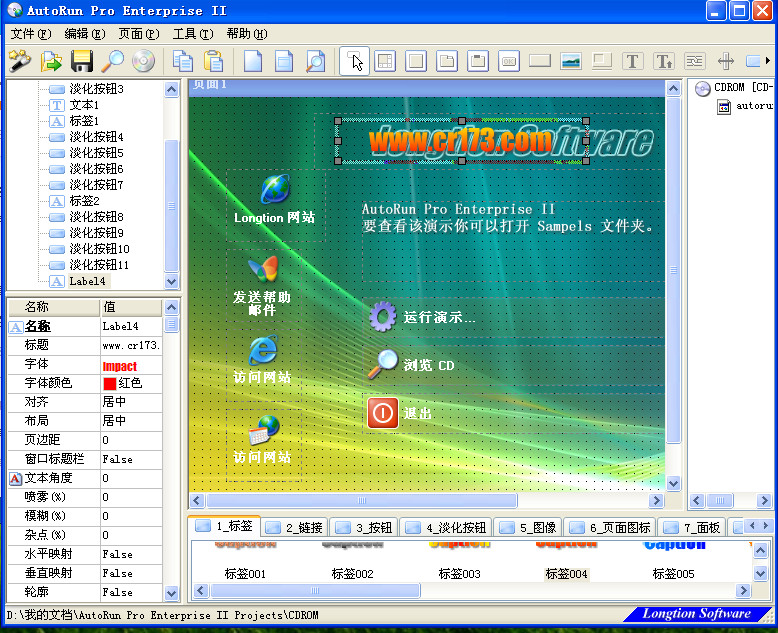The height and width of the screenshot is (633, 778).
Task: Click the plain square frame object tool
Action: (x=416, y=61)
